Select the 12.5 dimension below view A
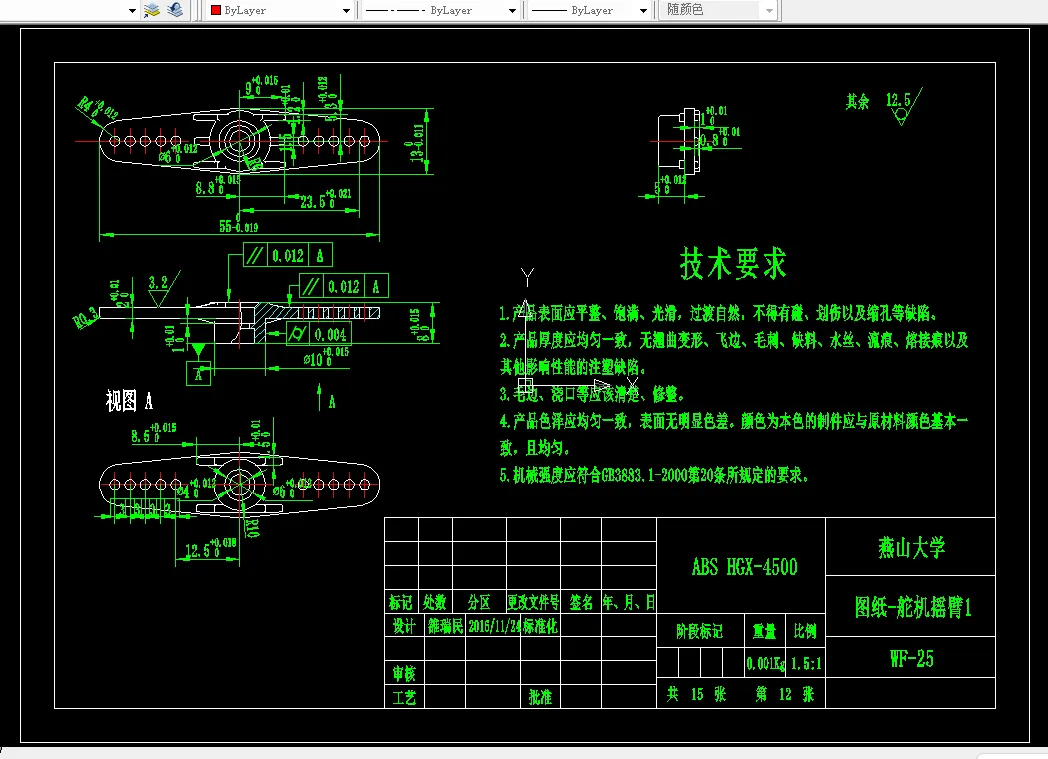 pyautogui.click(x=210, y=548)
